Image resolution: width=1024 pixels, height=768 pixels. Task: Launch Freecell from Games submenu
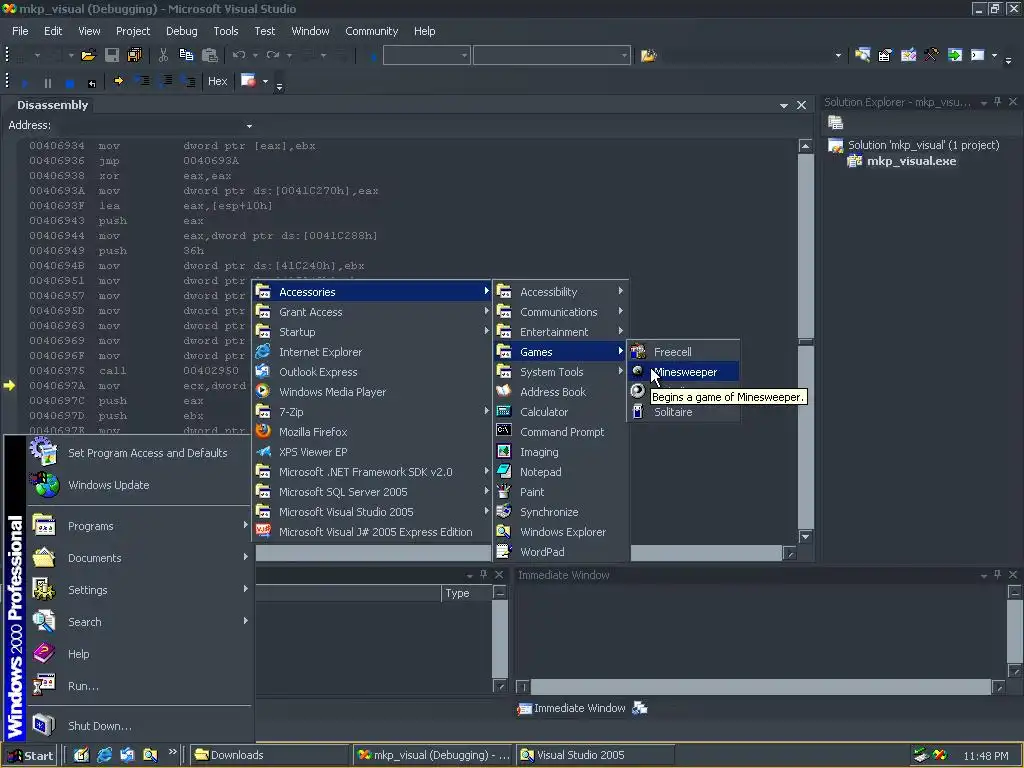pyautogui.click(x=684, y=351)
